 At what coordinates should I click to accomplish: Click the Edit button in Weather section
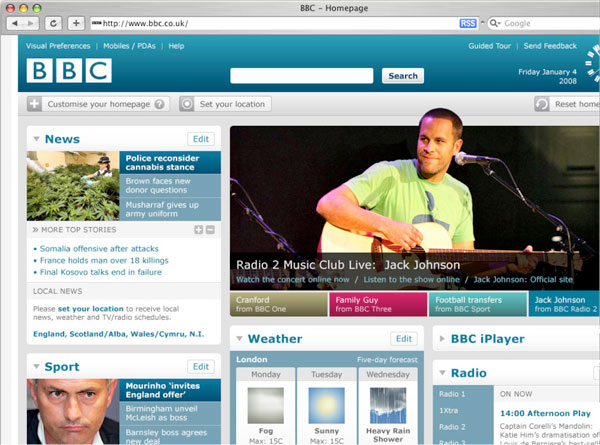(404, 339)
